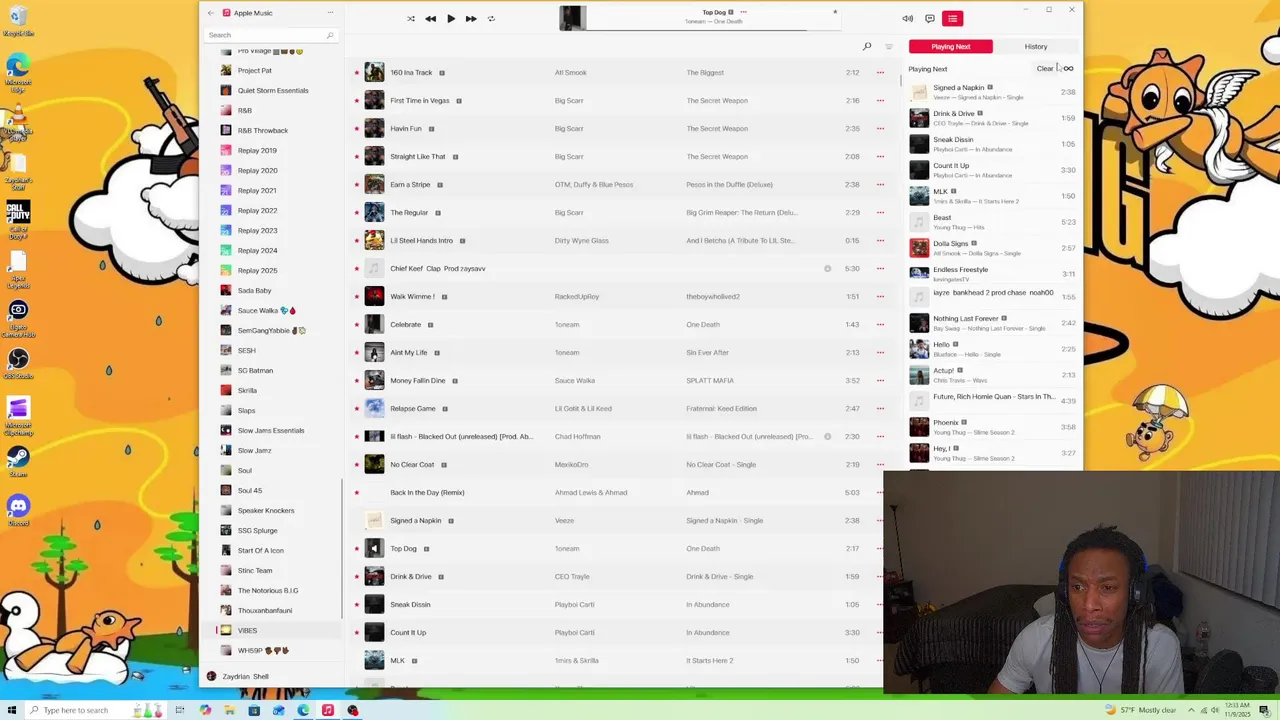1280x720 pixels.
Task: Open The Notorious B.I.G playlist
Action: [x=267, y=590]
